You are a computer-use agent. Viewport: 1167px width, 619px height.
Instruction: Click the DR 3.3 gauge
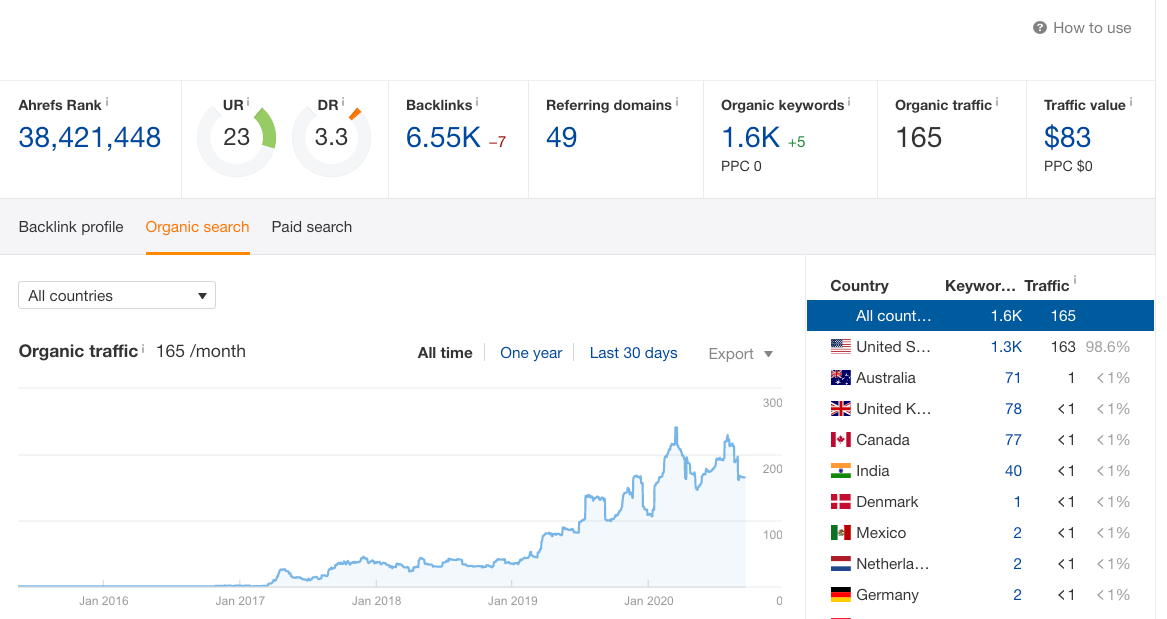coord(331,138)
